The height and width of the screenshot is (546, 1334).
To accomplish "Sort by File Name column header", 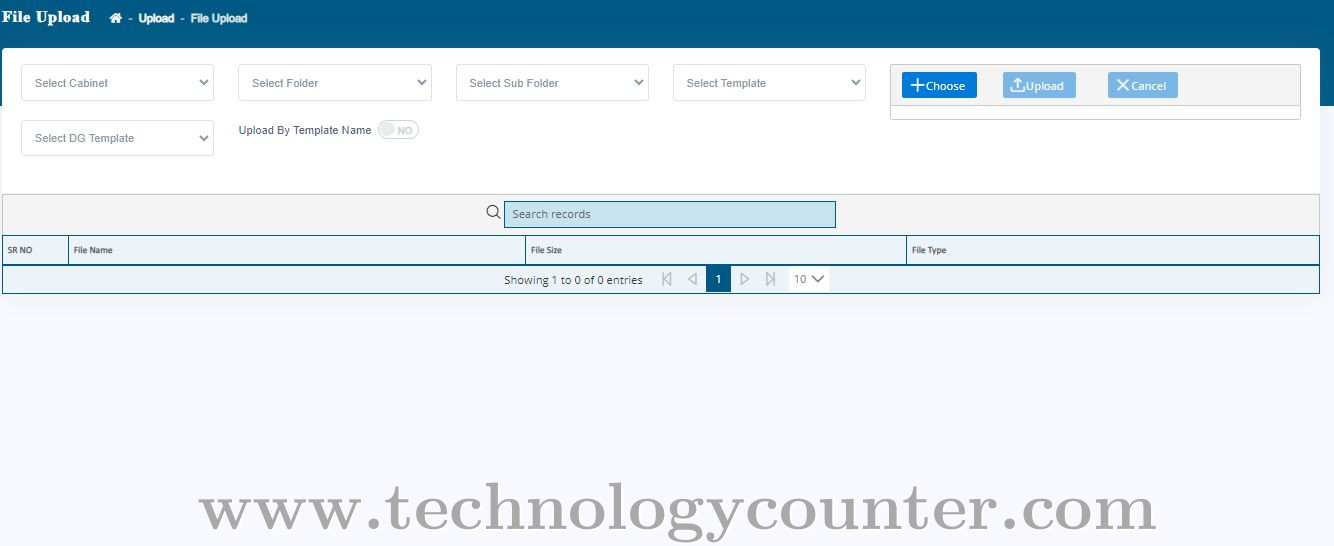I will click(x=297, y=250).
